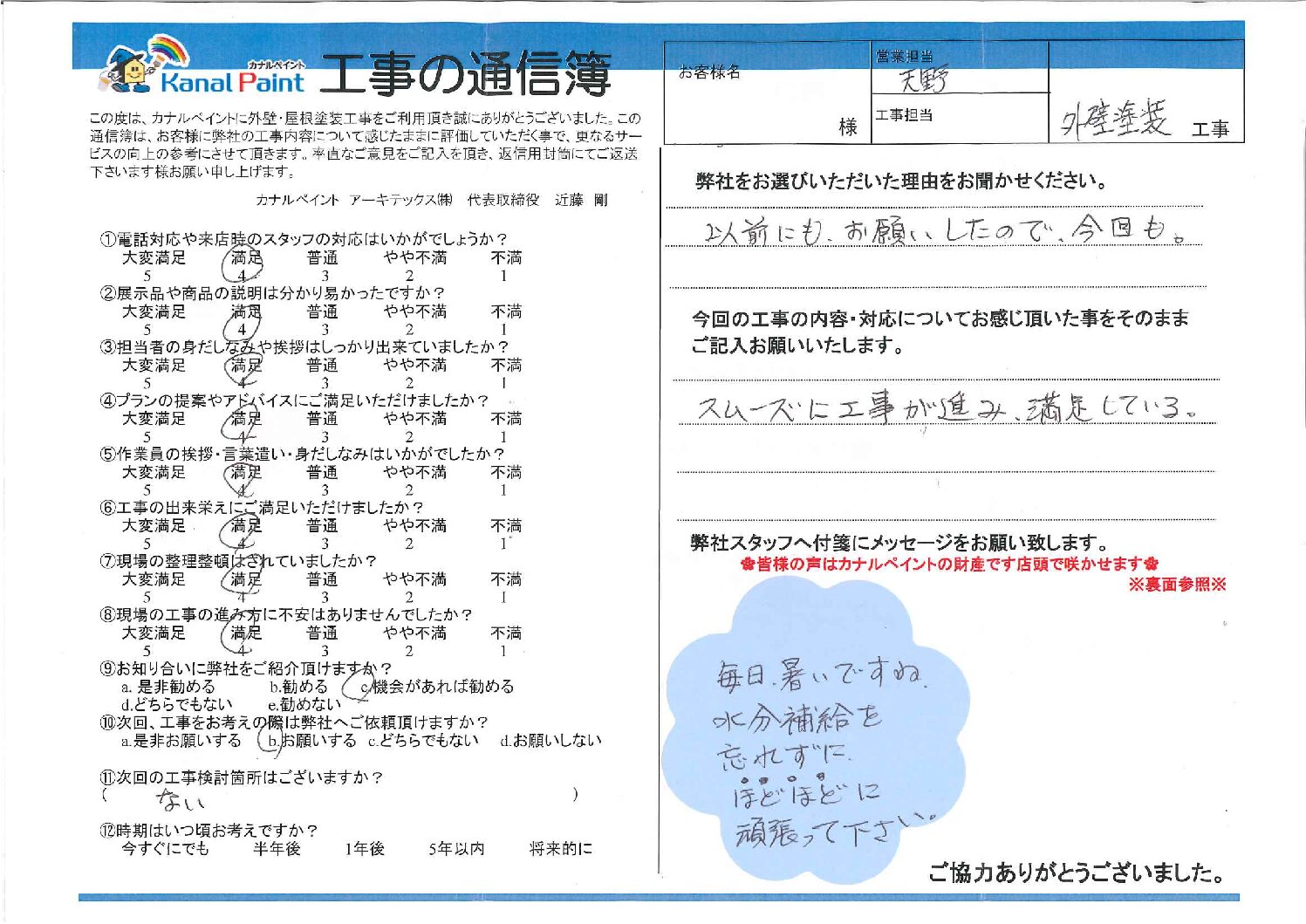Select 普通 for question ② product explanation
The width and height of the screenshot is (1306, 924).
pyautogui.click(x=322, y=312)
